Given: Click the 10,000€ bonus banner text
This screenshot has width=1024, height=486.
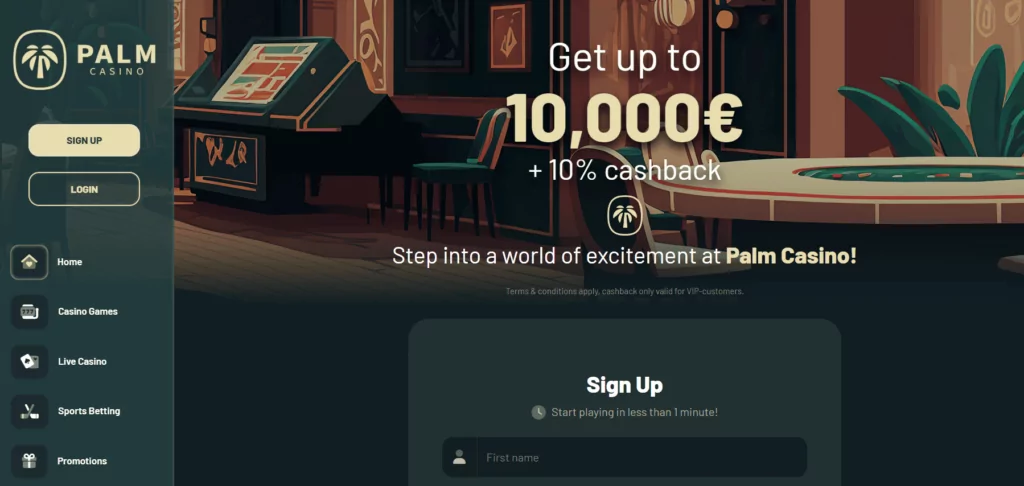Looking at the screenshot, I should 624,118.
